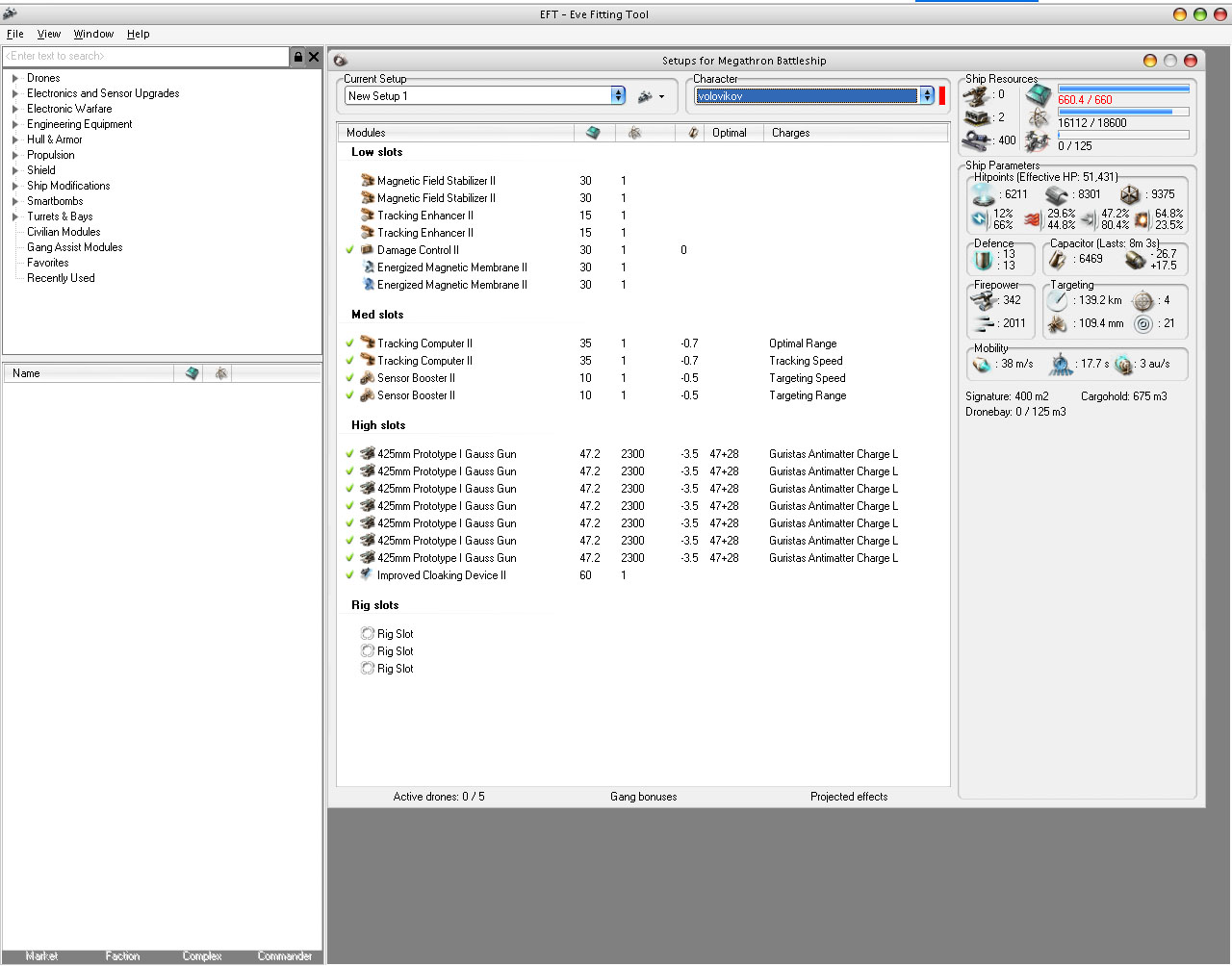The image size is (1232, 966).
Task: Click the lock icon beside search box
Action: [298, 57]
